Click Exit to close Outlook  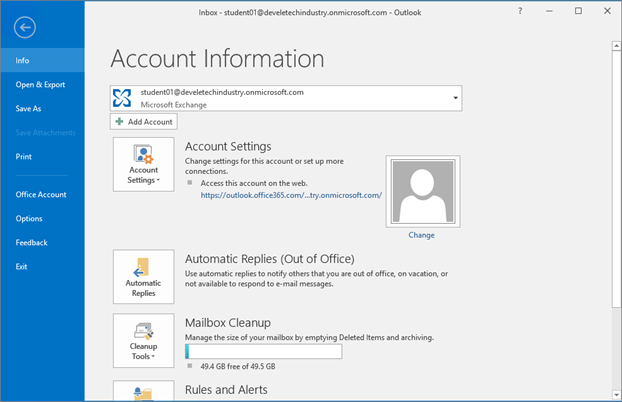coord(21,266)
